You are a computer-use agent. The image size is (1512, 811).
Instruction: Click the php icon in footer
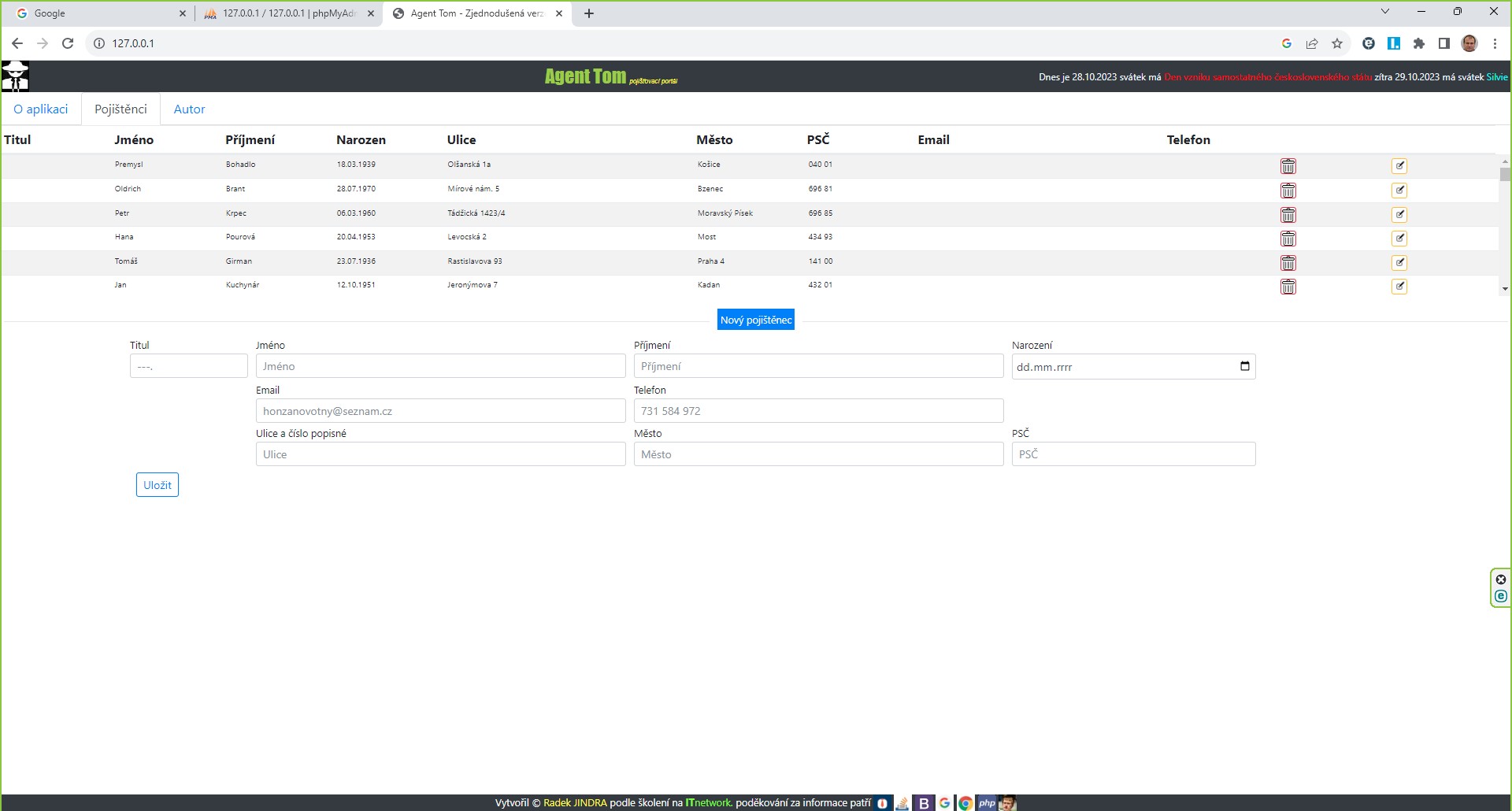click(x=987, y=803)
